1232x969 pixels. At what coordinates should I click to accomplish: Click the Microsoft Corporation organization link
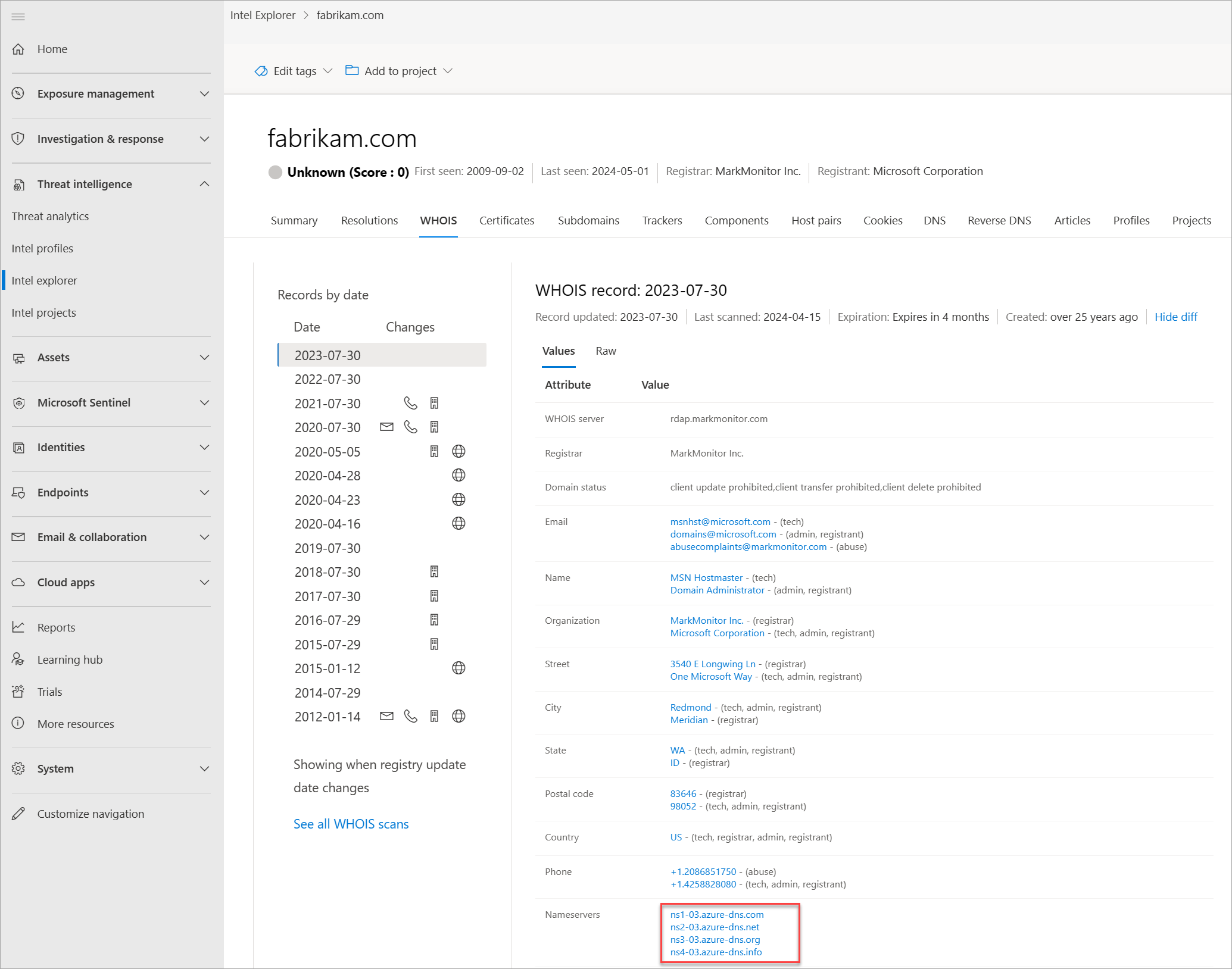717,633
